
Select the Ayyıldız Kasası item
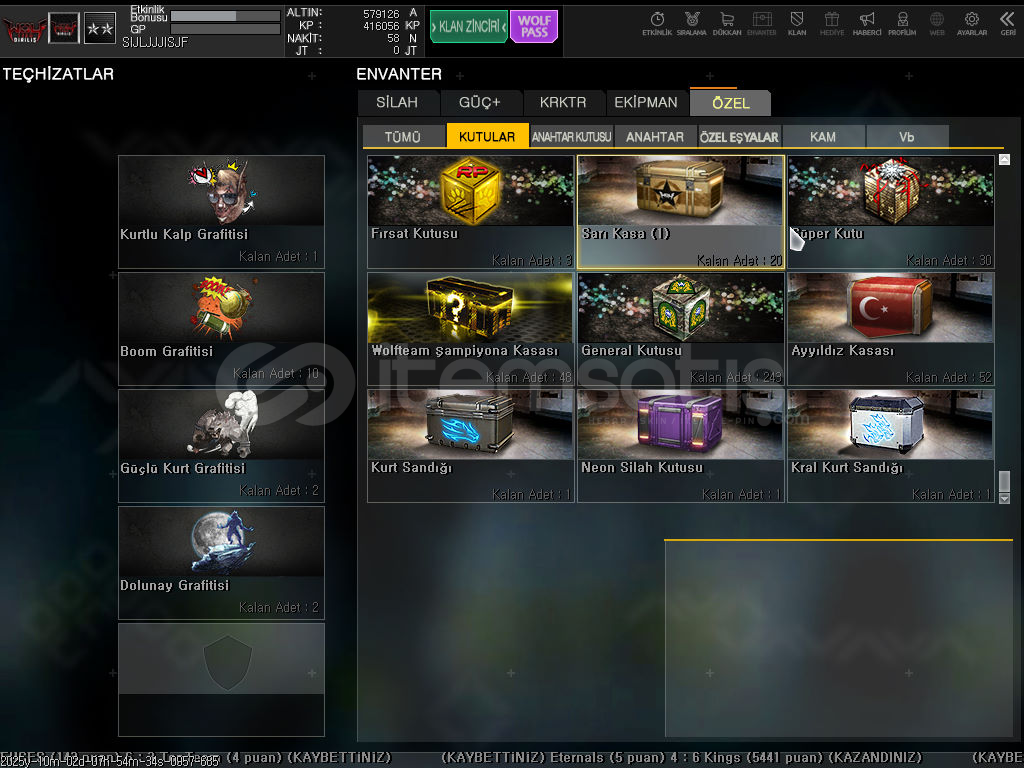pos(891,329)
